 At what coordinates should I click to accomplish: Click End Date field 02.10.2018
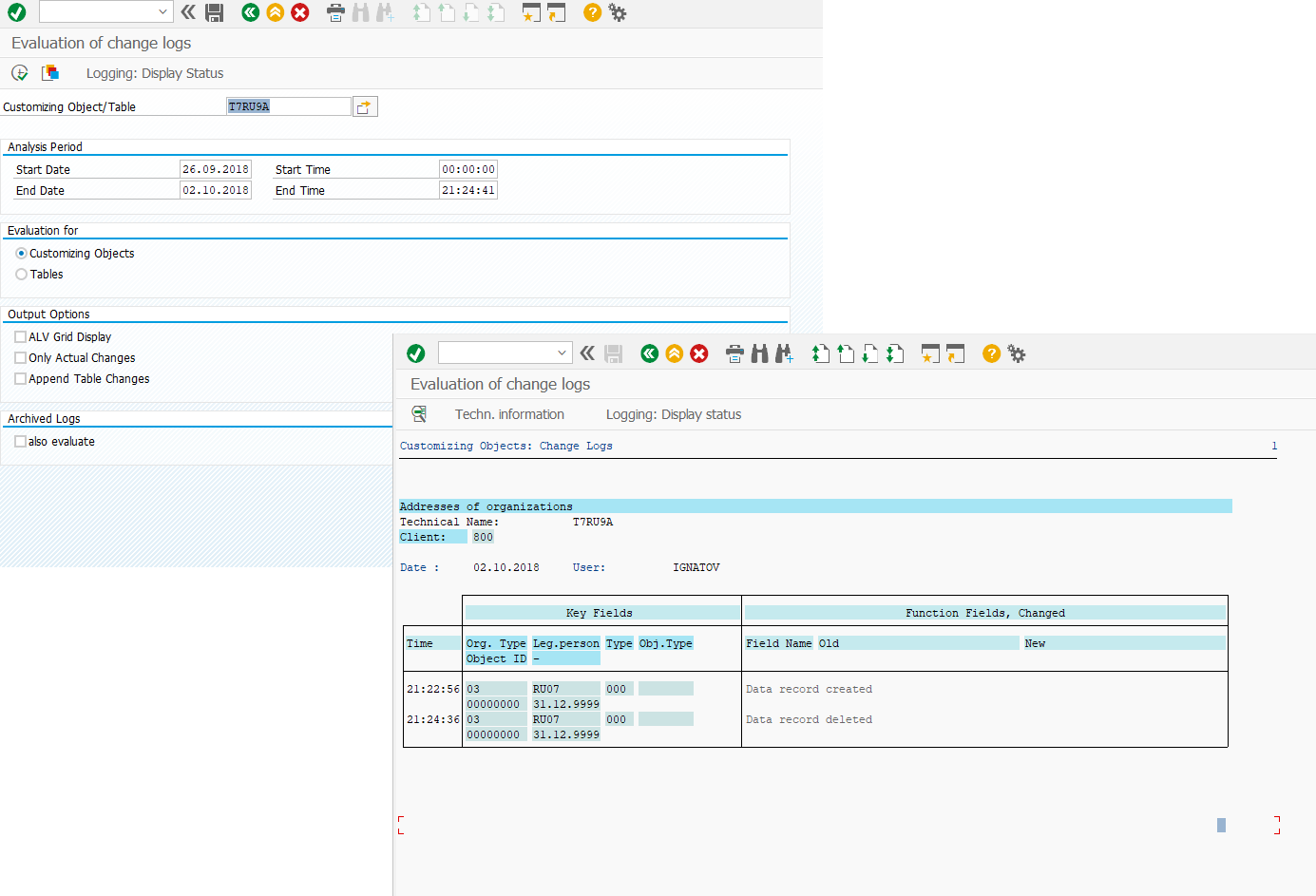216,190
